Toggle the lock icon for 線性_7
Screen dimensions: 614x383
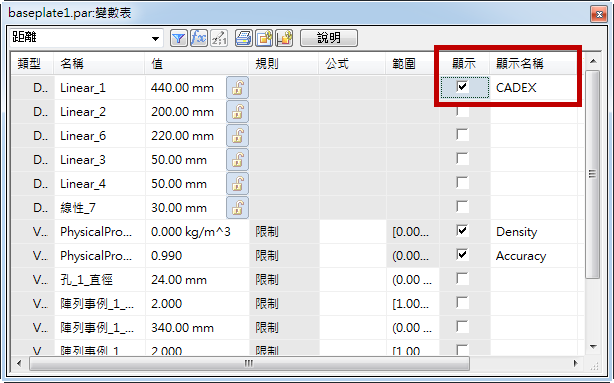(x=237, y=208)
